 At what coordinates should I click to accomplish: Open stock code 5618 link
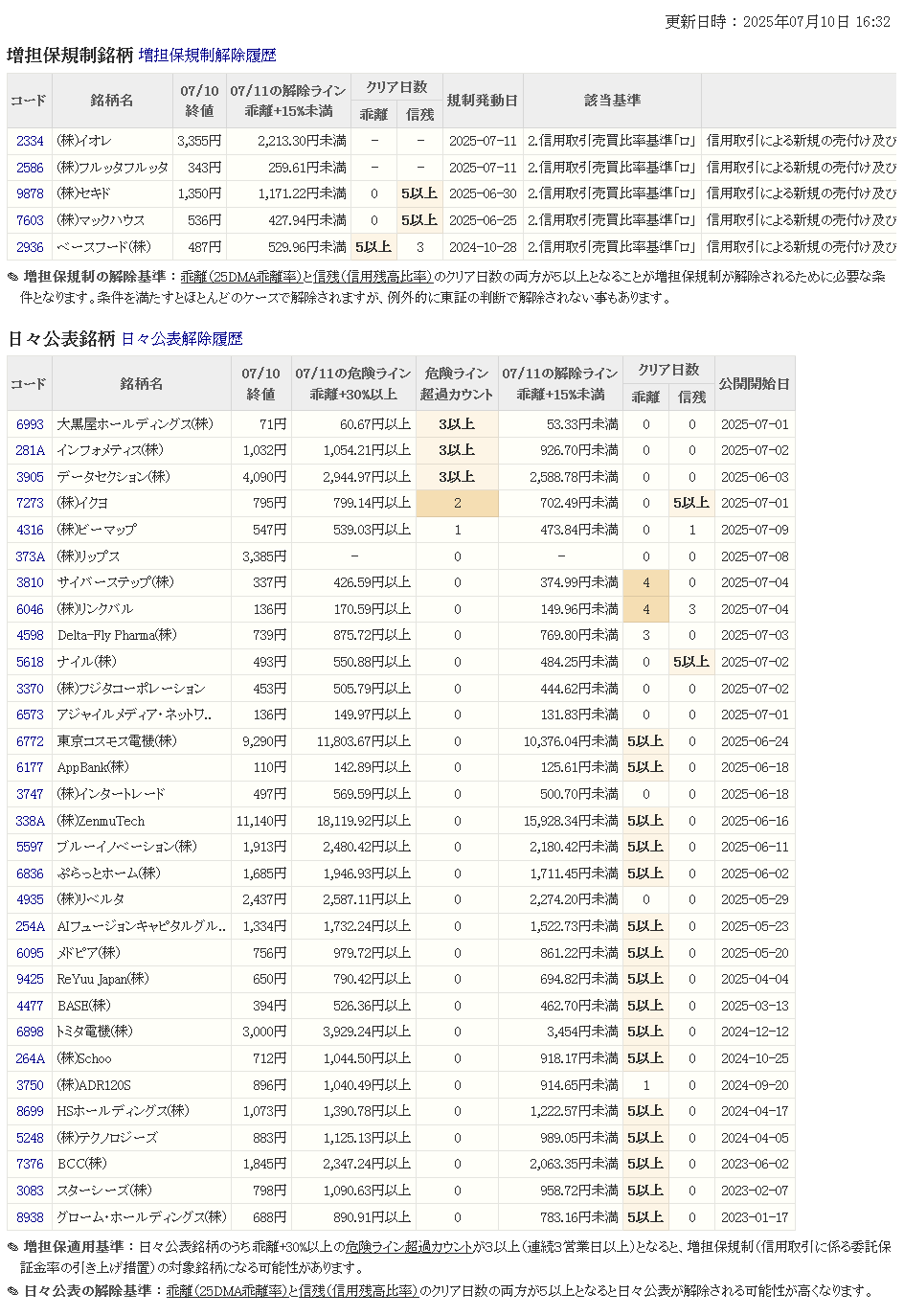tap(30, 662)
